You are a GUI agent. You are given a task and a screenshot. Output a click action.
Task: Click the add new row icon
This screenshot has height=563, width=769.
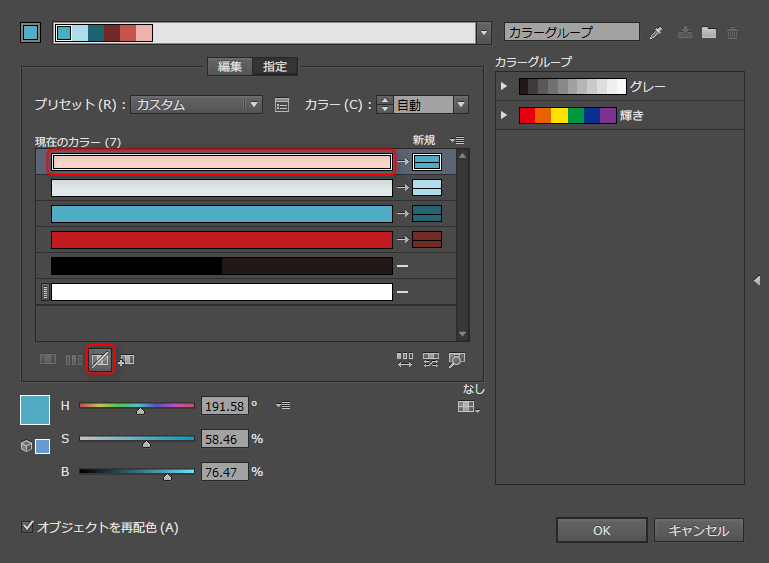click(126, 359)
